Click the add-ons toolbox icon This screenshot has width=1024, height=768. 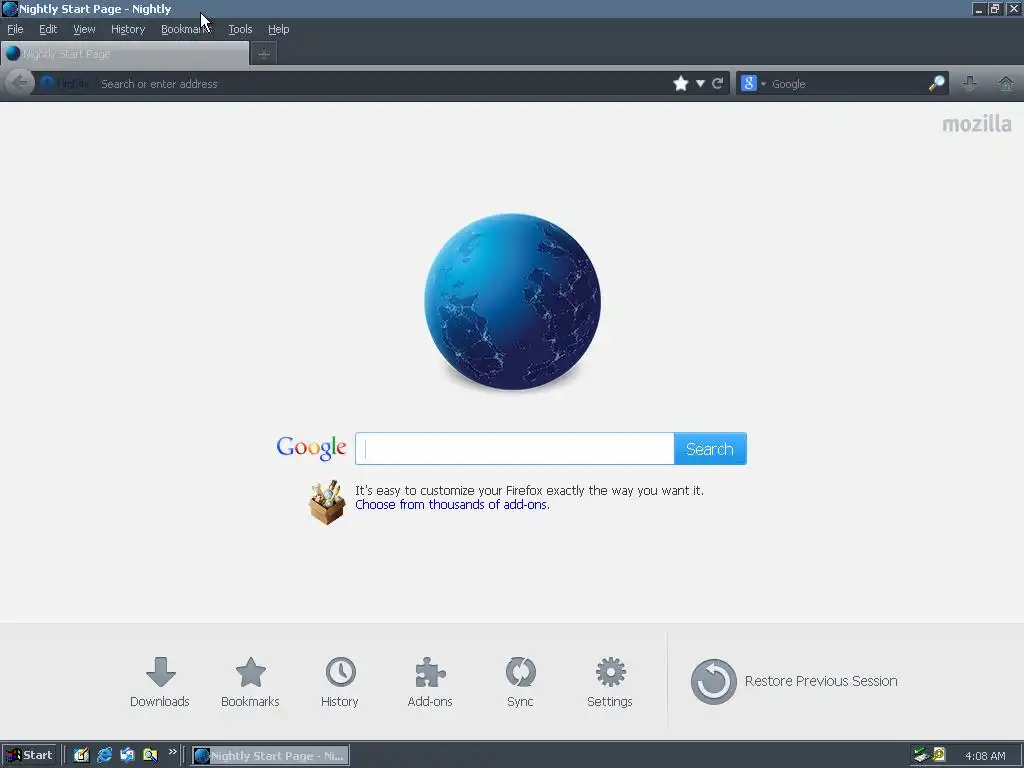coord(327,502)
